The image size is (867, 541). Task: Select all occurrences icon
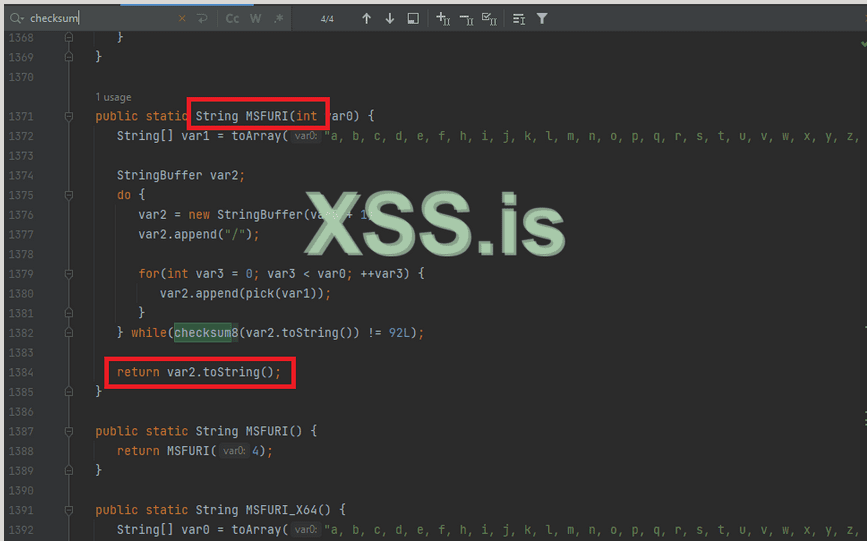tap(489, 19)
